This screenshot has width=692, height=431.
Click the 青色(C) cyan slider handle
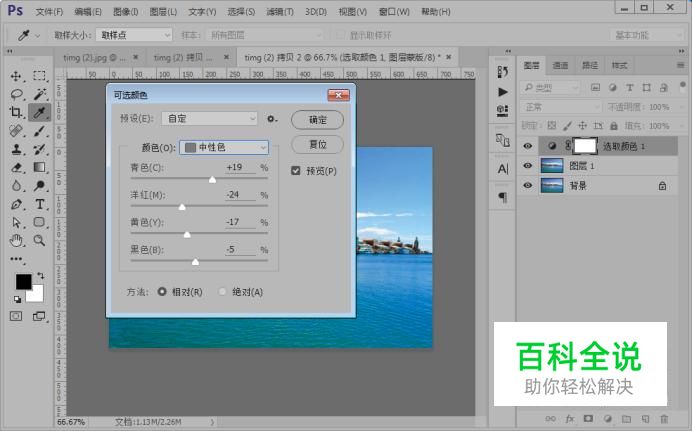click(212, 179)
